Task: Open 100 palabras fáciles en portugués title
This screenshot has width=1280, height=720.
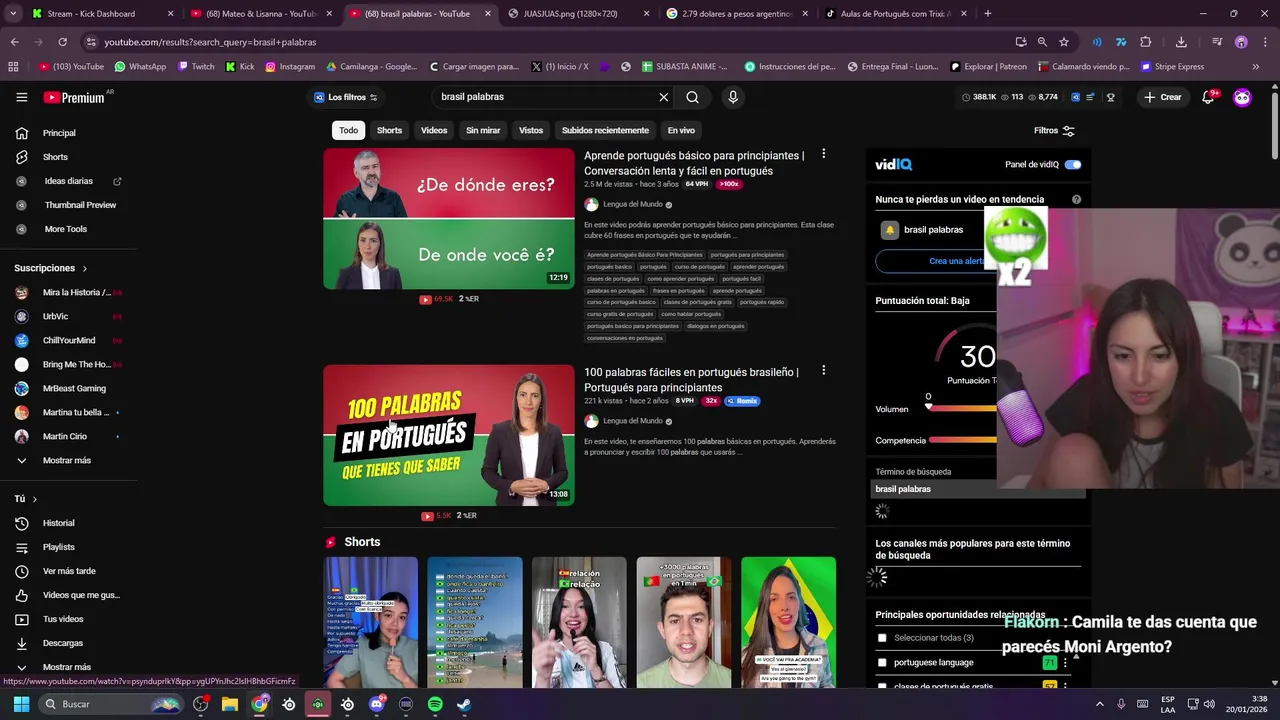Action: click(x=691, y=379)
